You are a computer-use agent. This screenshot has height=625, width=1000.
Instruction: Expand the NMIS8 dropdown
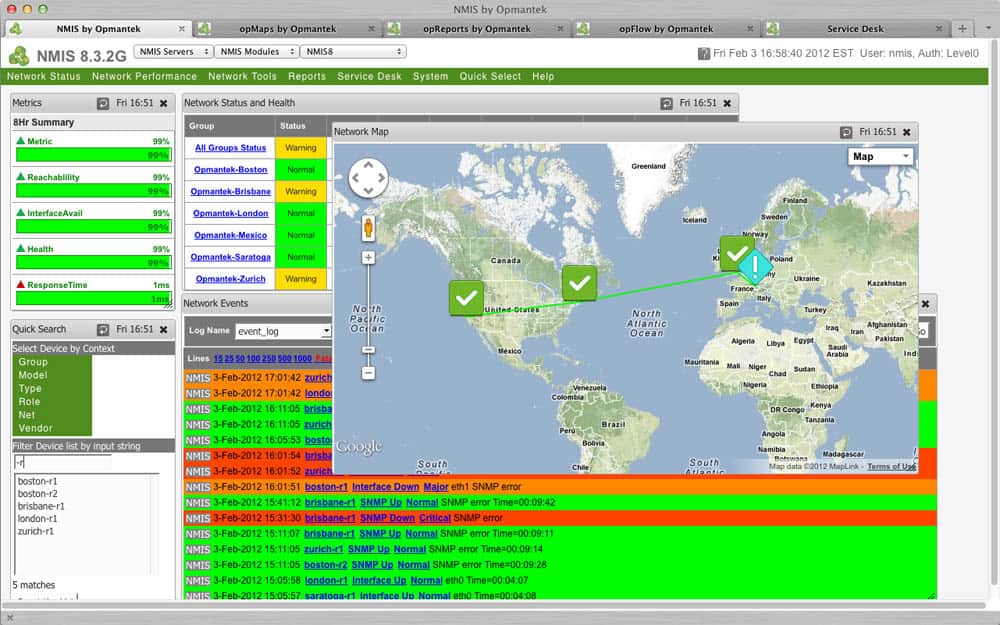point(353,52)
